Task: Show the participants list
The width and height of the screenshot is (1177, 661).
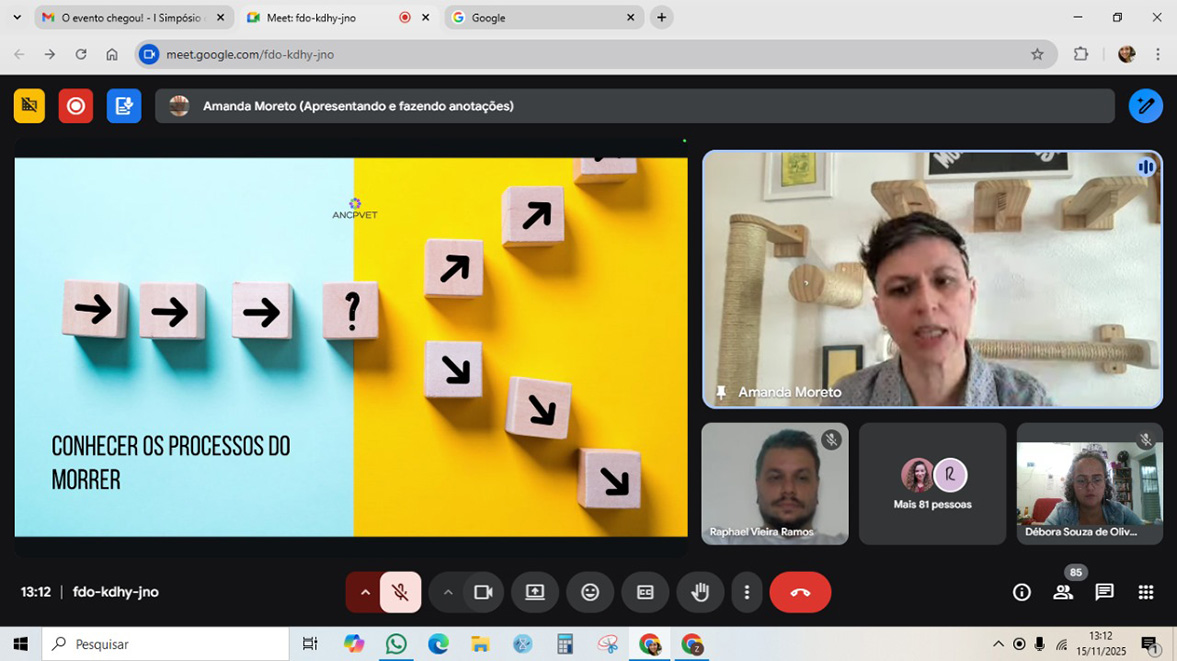Action: tap(1063, 593)
